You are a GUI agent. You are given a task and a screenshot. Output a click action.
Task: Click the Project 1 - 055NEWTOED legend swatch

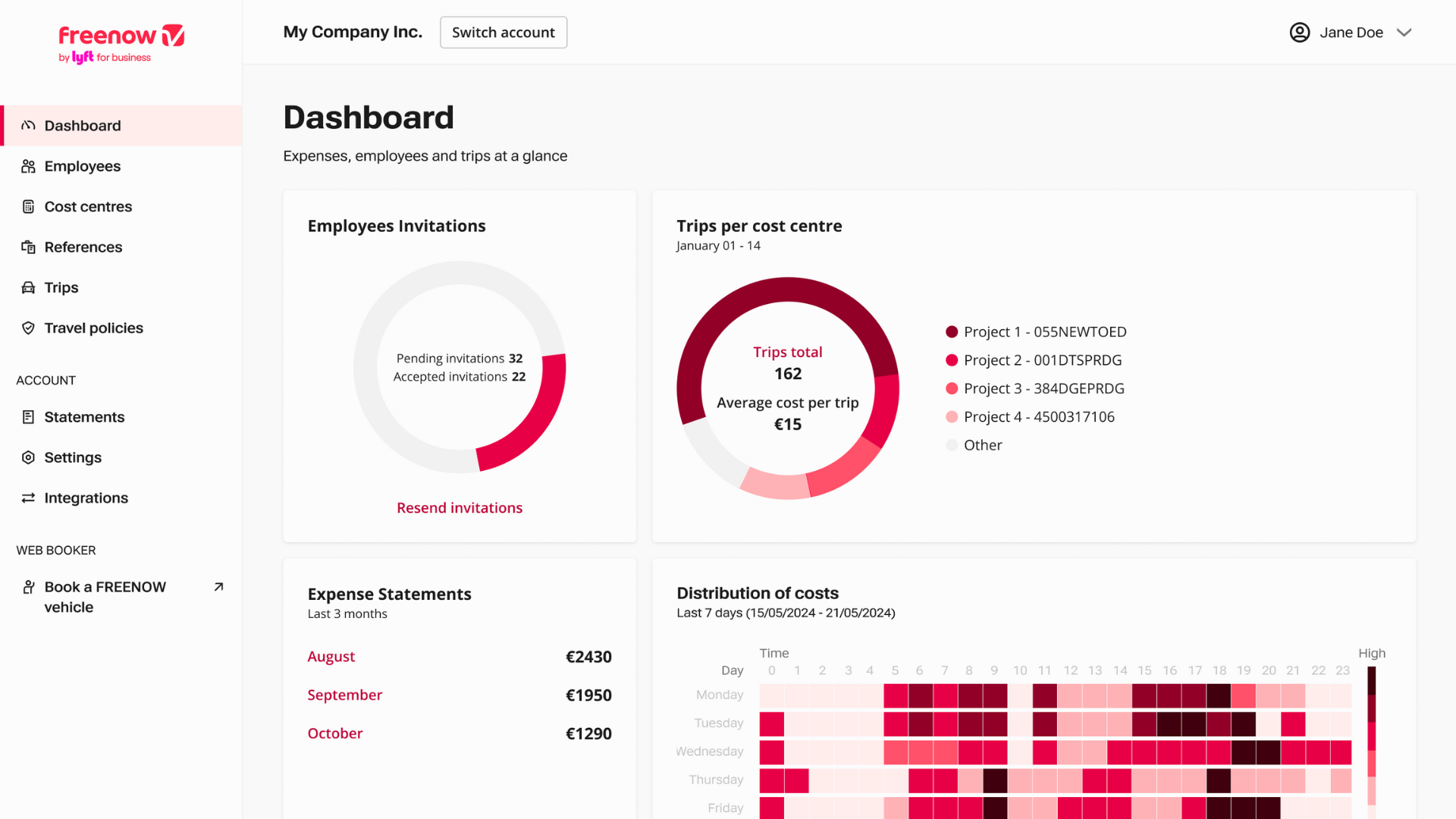[952, 332]
